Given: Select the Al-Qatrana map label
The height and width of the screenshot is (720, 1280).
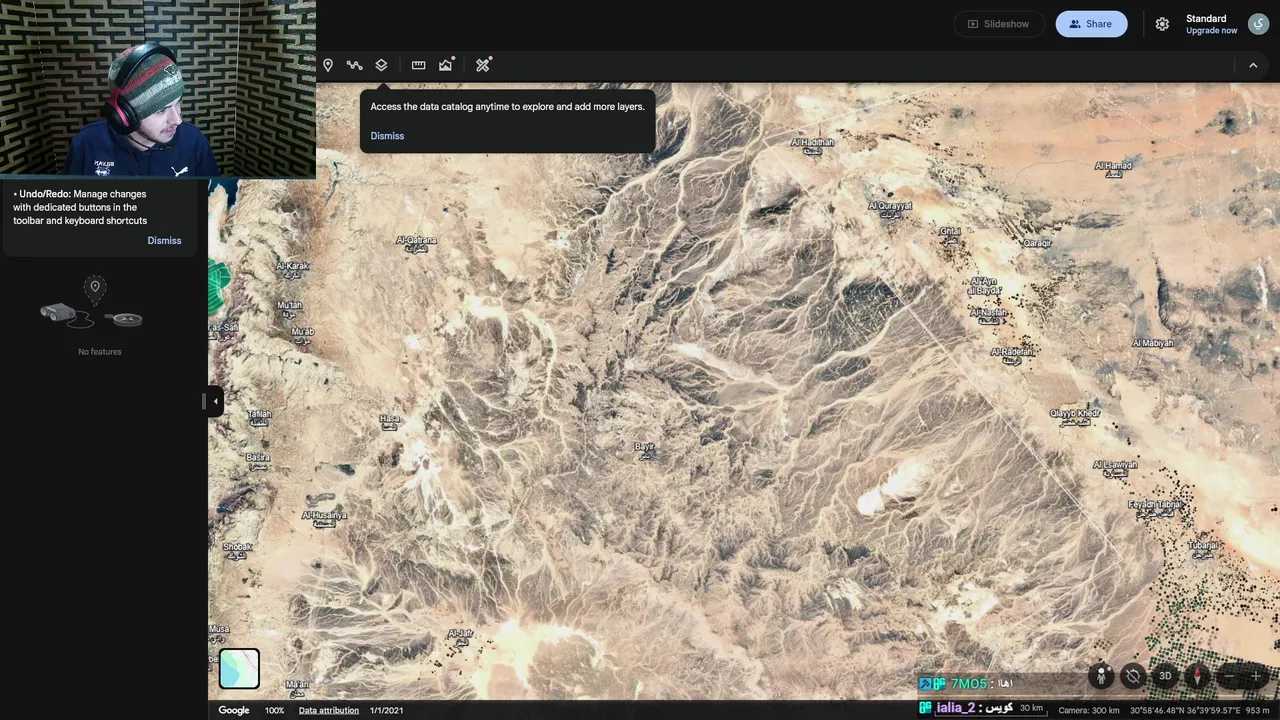Looking at the screenshot, I should coord(416,243).
